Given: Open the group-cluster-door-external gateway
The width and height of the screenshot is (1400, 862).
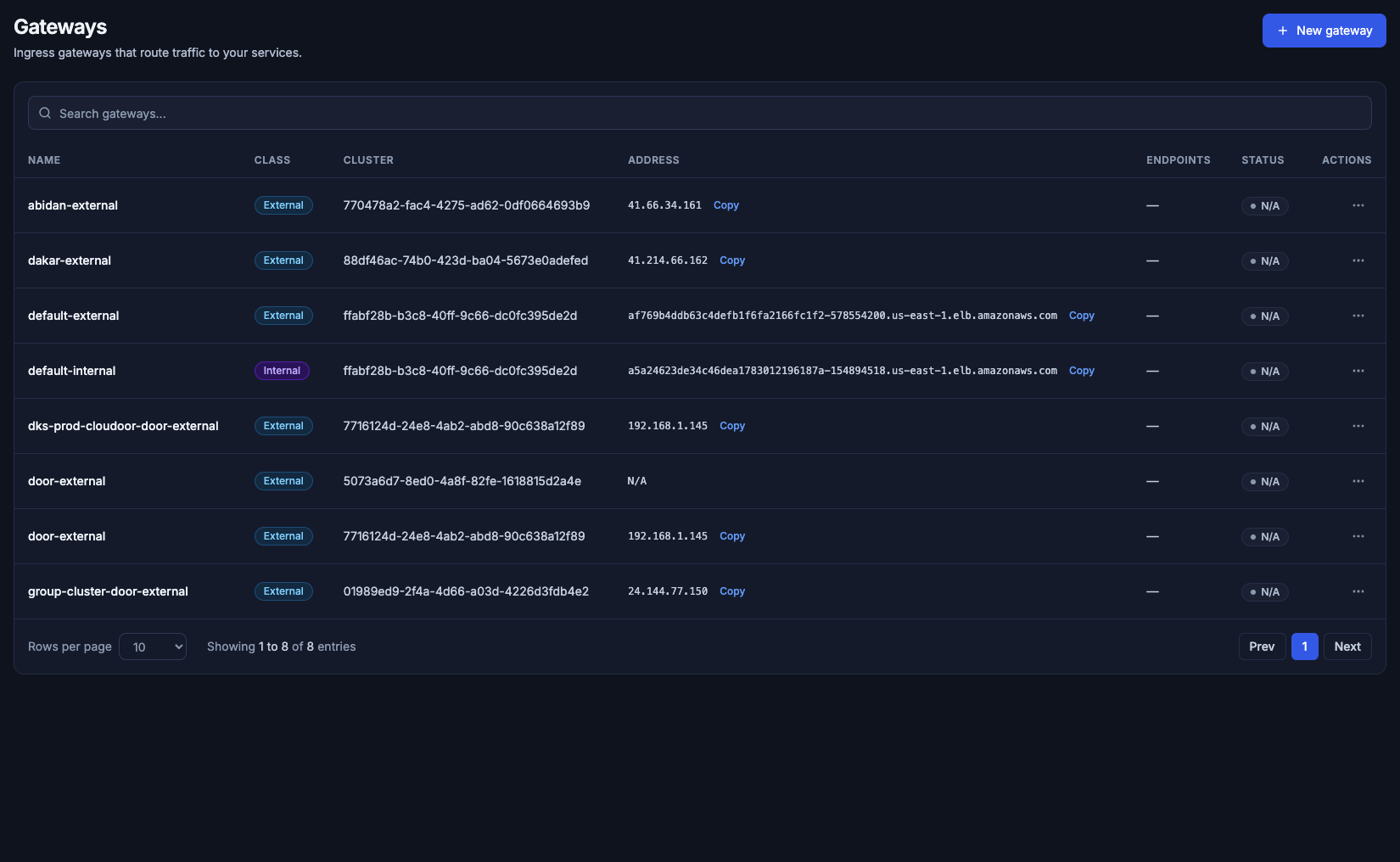Looking at the screenshot, I should pyautogui.click(x=108, y=591).
